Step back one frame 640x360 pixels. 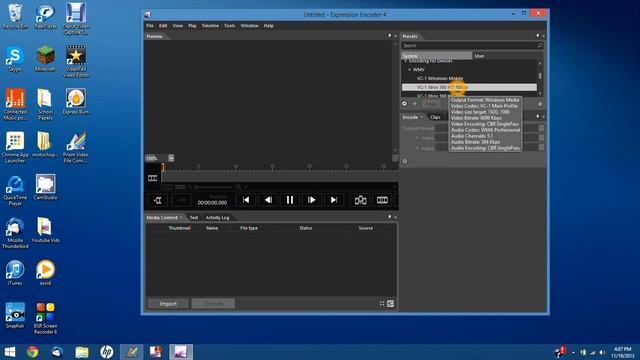(x=268, y=200)
